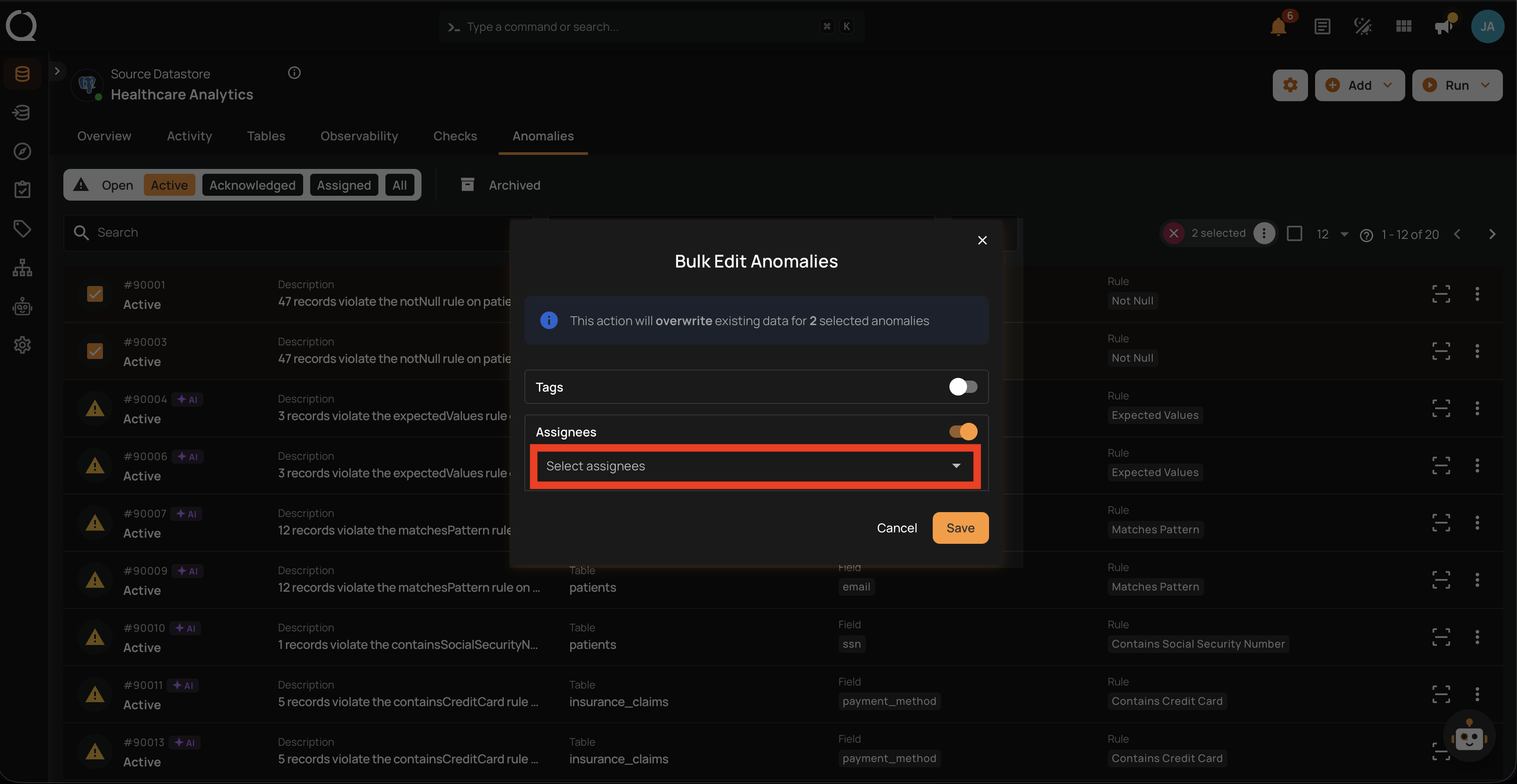Open the notifications bell
Viewport: 1517px width, 784px height.
coord(1278,26)
